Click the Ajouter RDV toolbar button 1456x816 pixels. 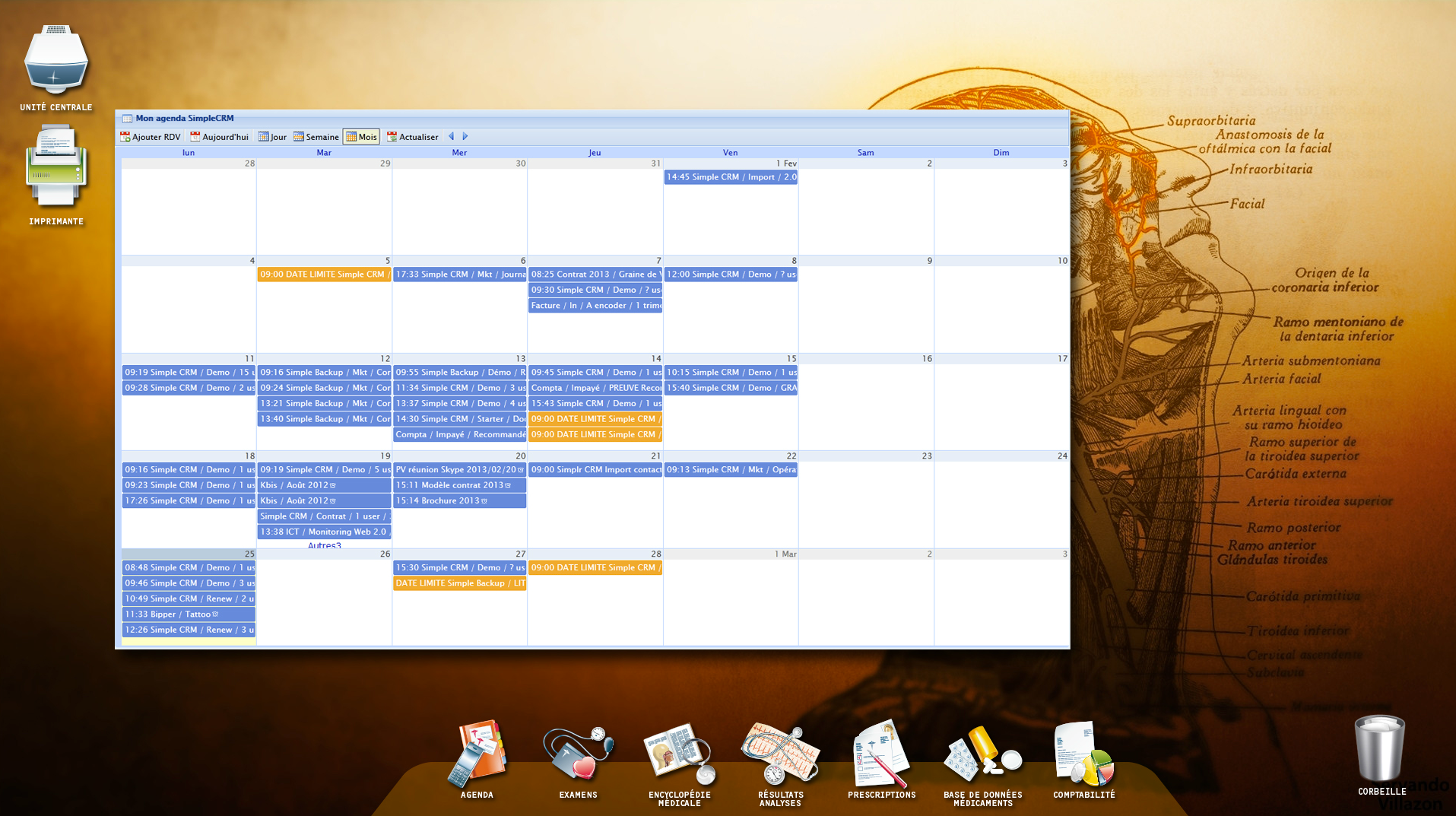pos(151,137)
